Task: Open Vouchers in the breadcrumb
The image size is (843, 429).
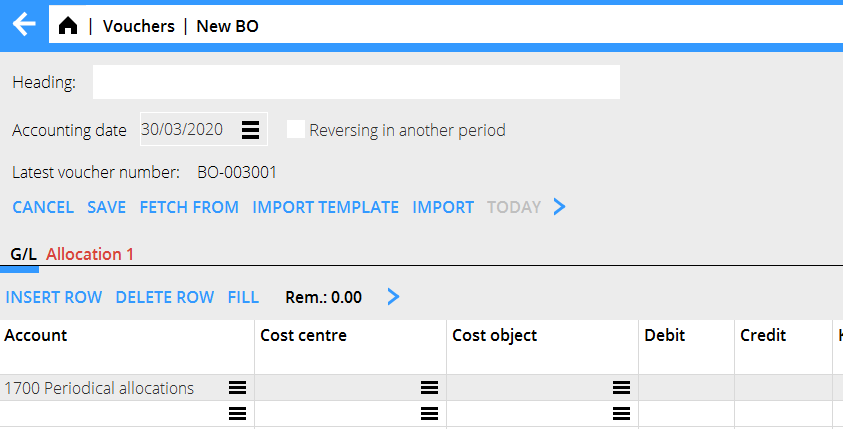Action: point(138,27)
